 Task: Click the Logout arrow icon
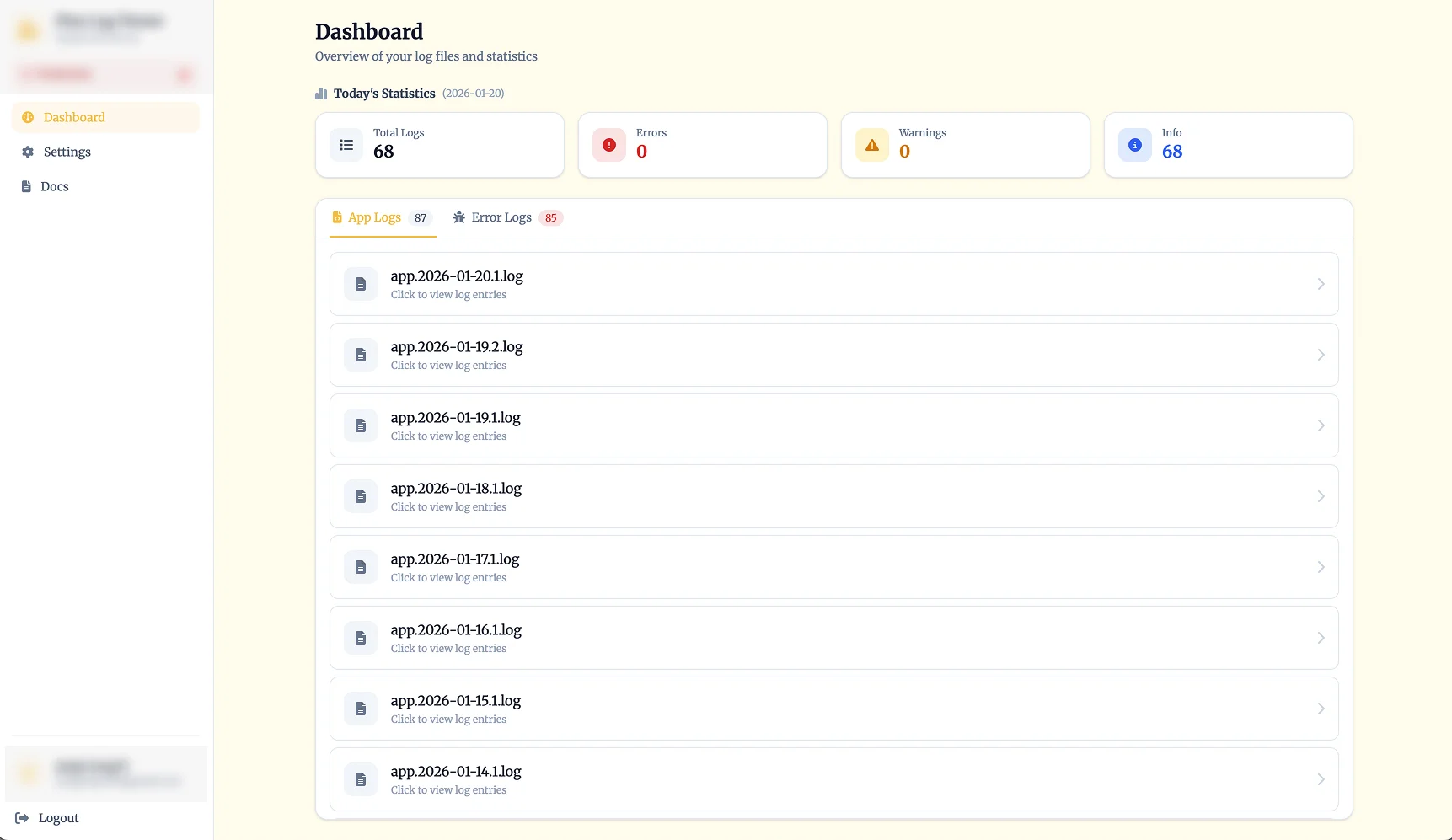pos(22,818)
